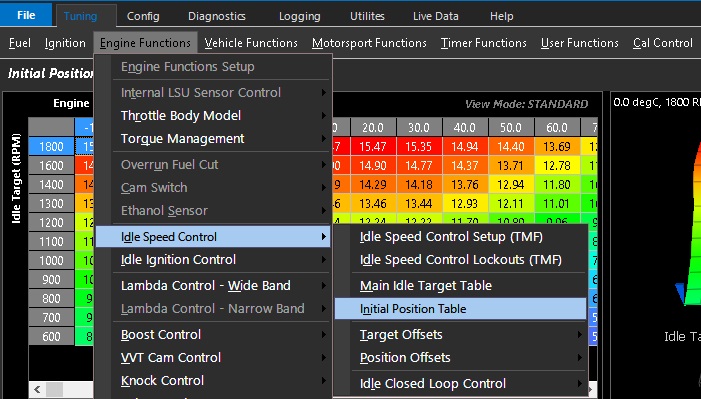Image resolution: width=701 pixels, height=399 pixels.
Task: Open User Functions menu
Action: click(x=580, y=43)
